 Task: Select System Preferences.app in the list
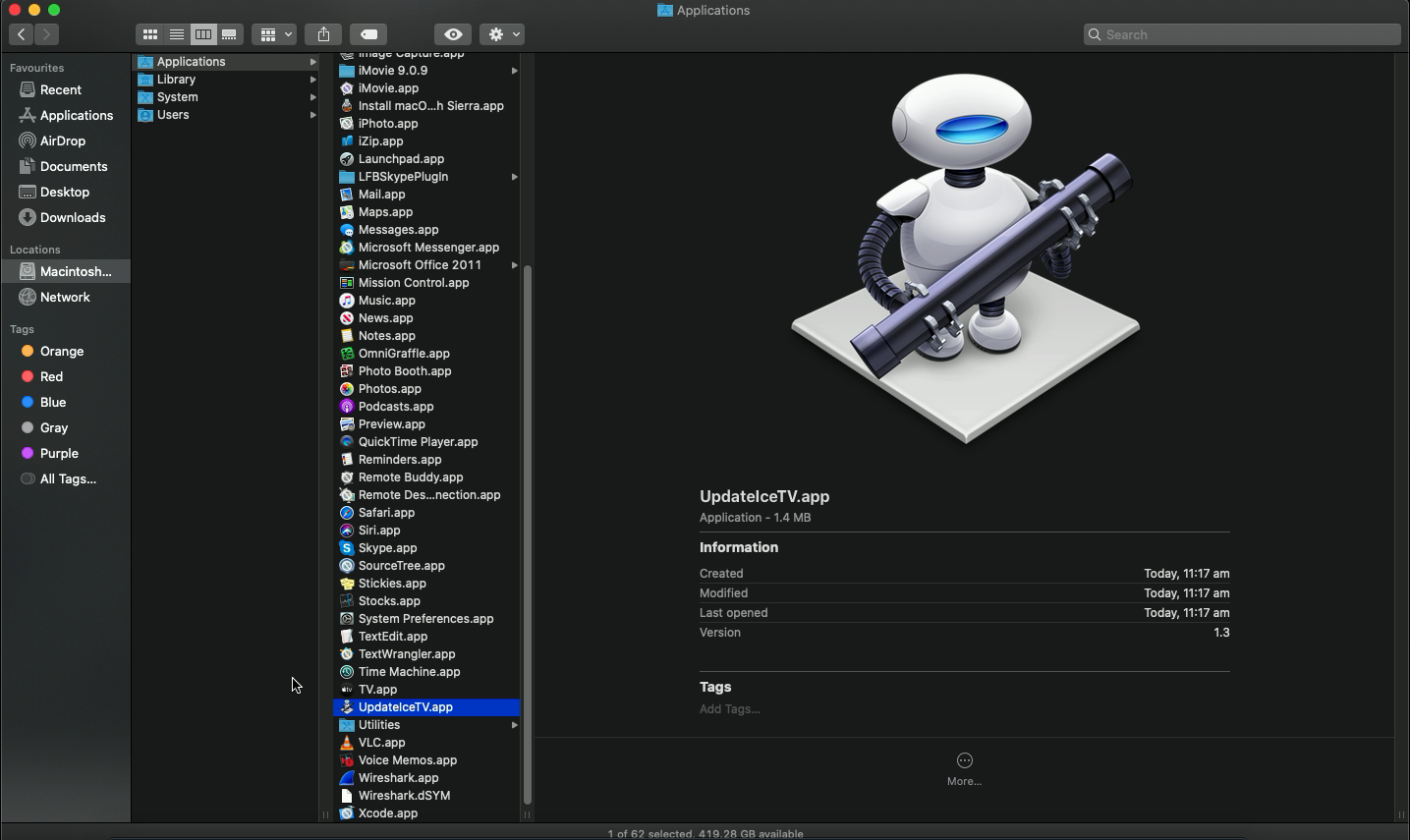(426, 619)
